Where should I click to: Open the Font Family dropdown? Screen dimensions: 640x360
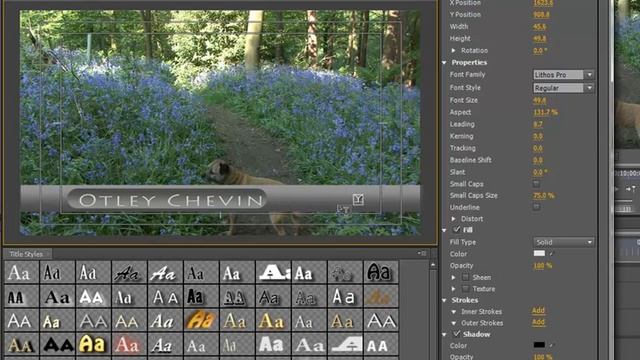(x=563, y=75)
